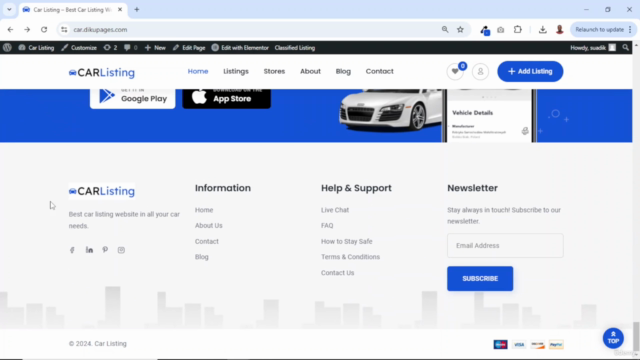Click the browser forward arrow
The height and width of the screenshot is (360, 640).
27,29
